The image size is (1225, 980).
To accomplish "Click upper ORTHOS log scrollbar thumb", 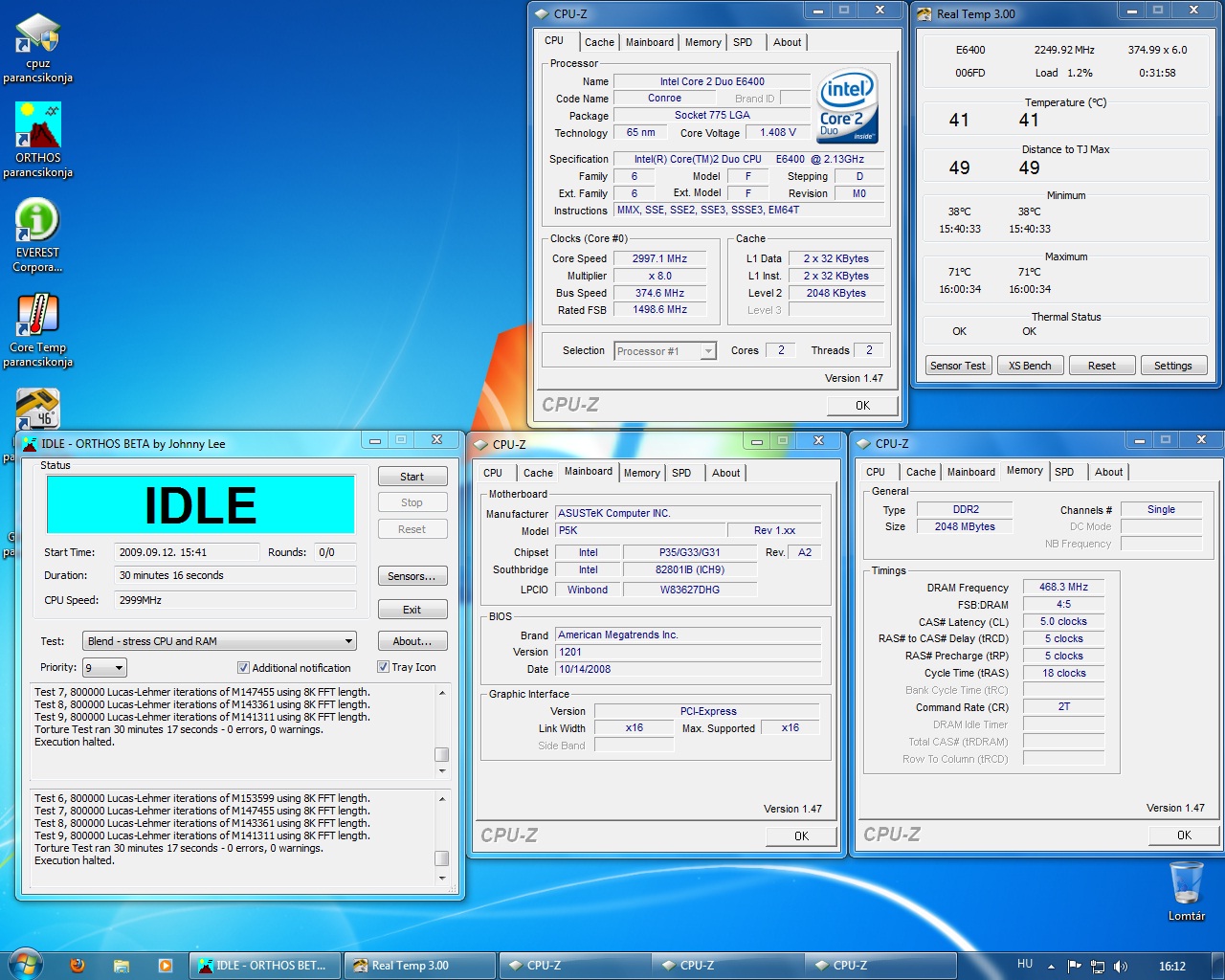I will click(x=441, y=754).
